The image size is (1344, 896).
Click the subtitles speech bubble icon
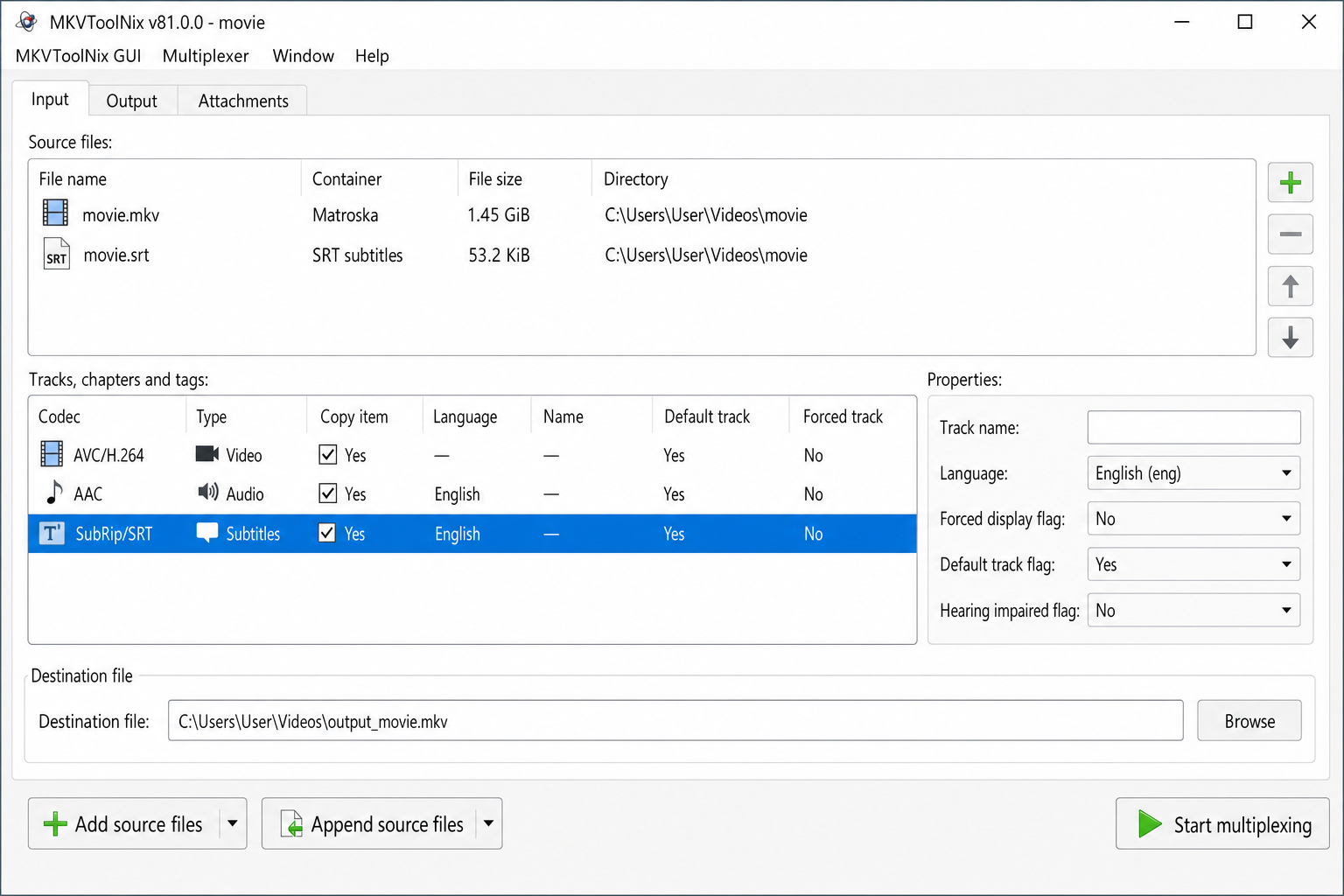(x=207, y=532)
